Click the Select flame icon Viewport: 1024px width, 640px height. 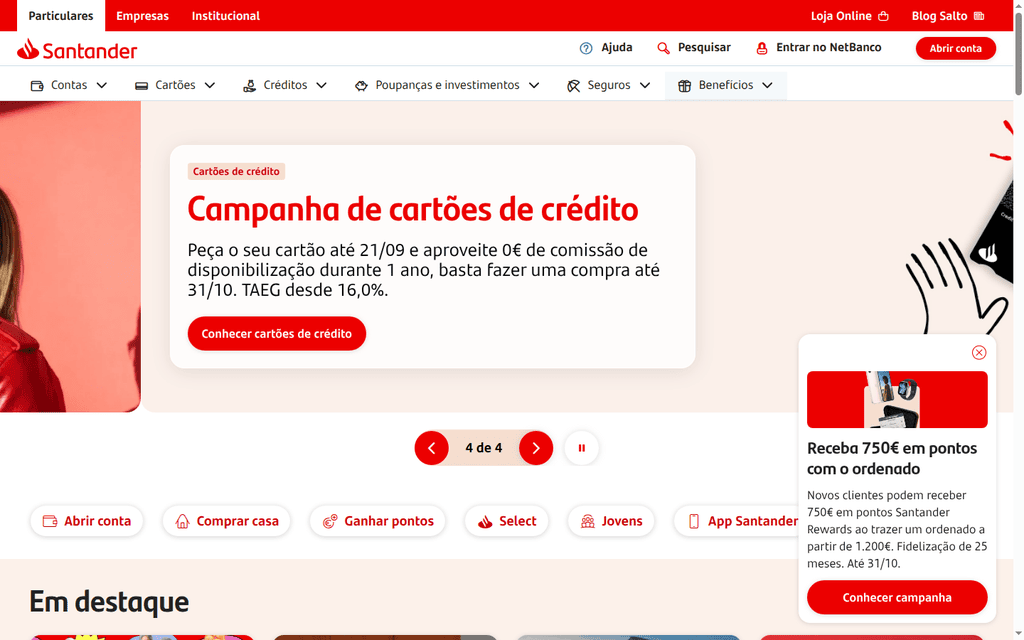click(x=485, y=521)
